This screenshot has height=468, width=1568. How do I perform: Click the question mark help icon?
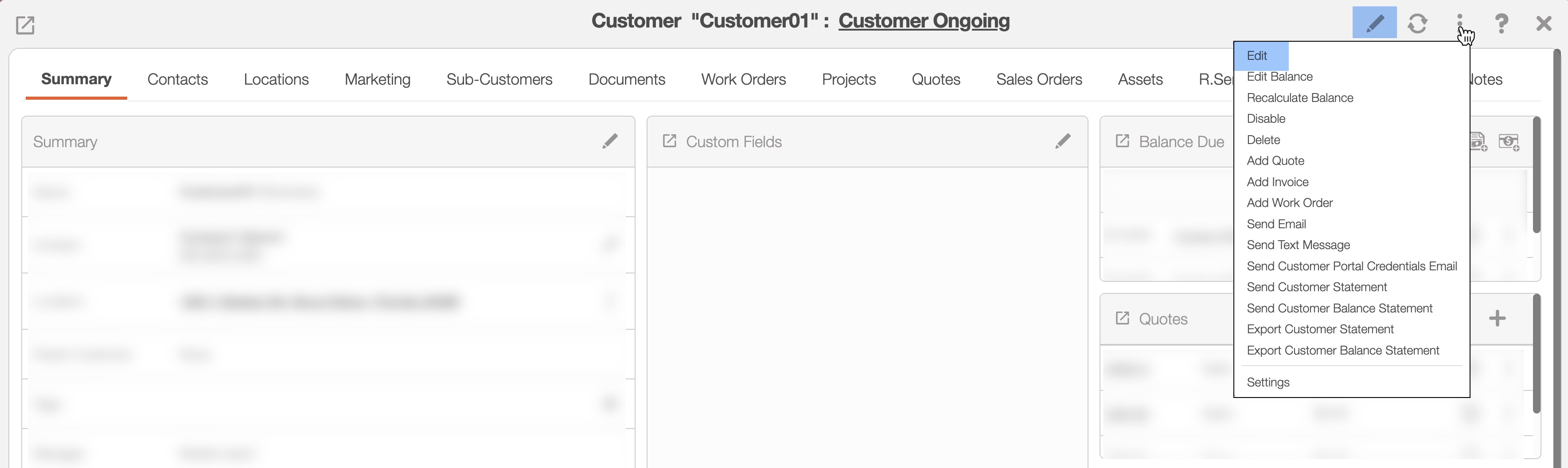(x=1502, y=23)
